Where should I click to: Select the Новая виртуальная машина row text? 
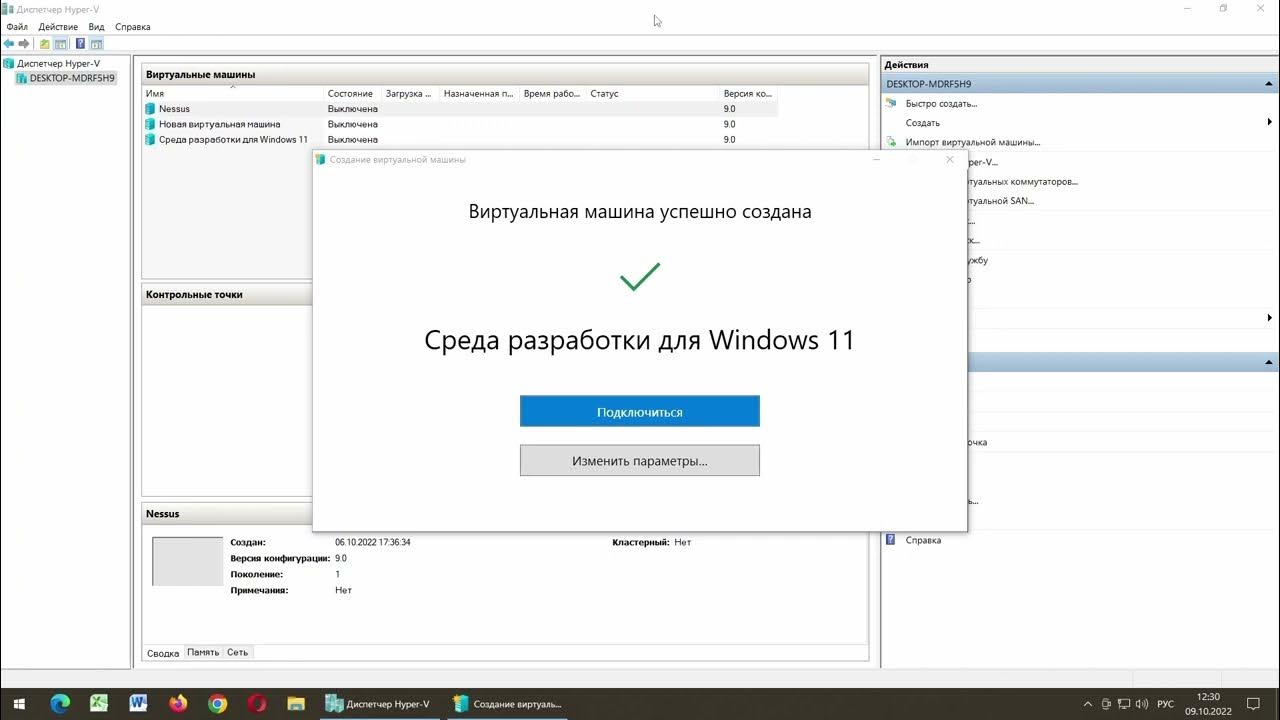[x=219, y=124]
